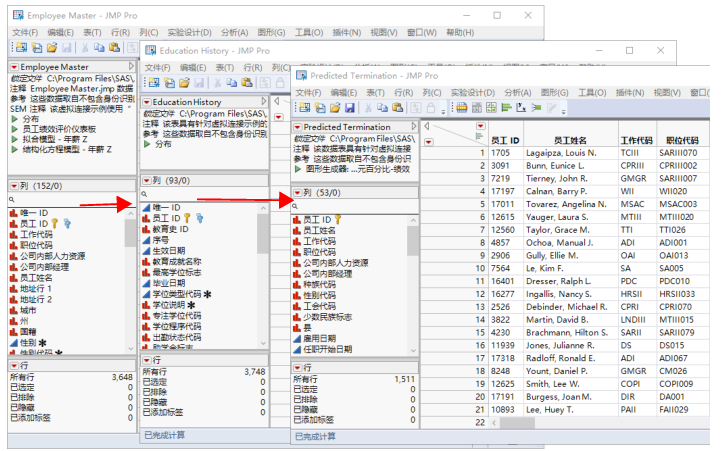
Task: Open 文件(F) menu in Employee Master window
Action: (x=25, y=33)
